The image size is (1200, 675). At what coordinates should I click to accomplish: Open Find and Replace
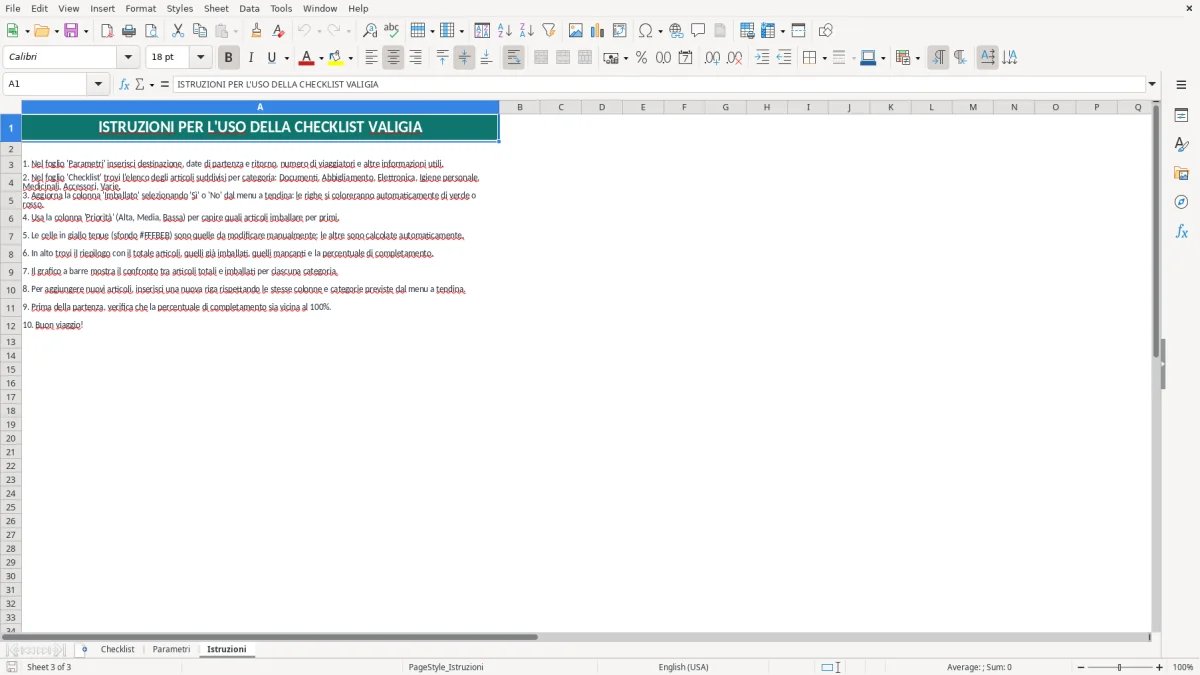tap(370, 31)
